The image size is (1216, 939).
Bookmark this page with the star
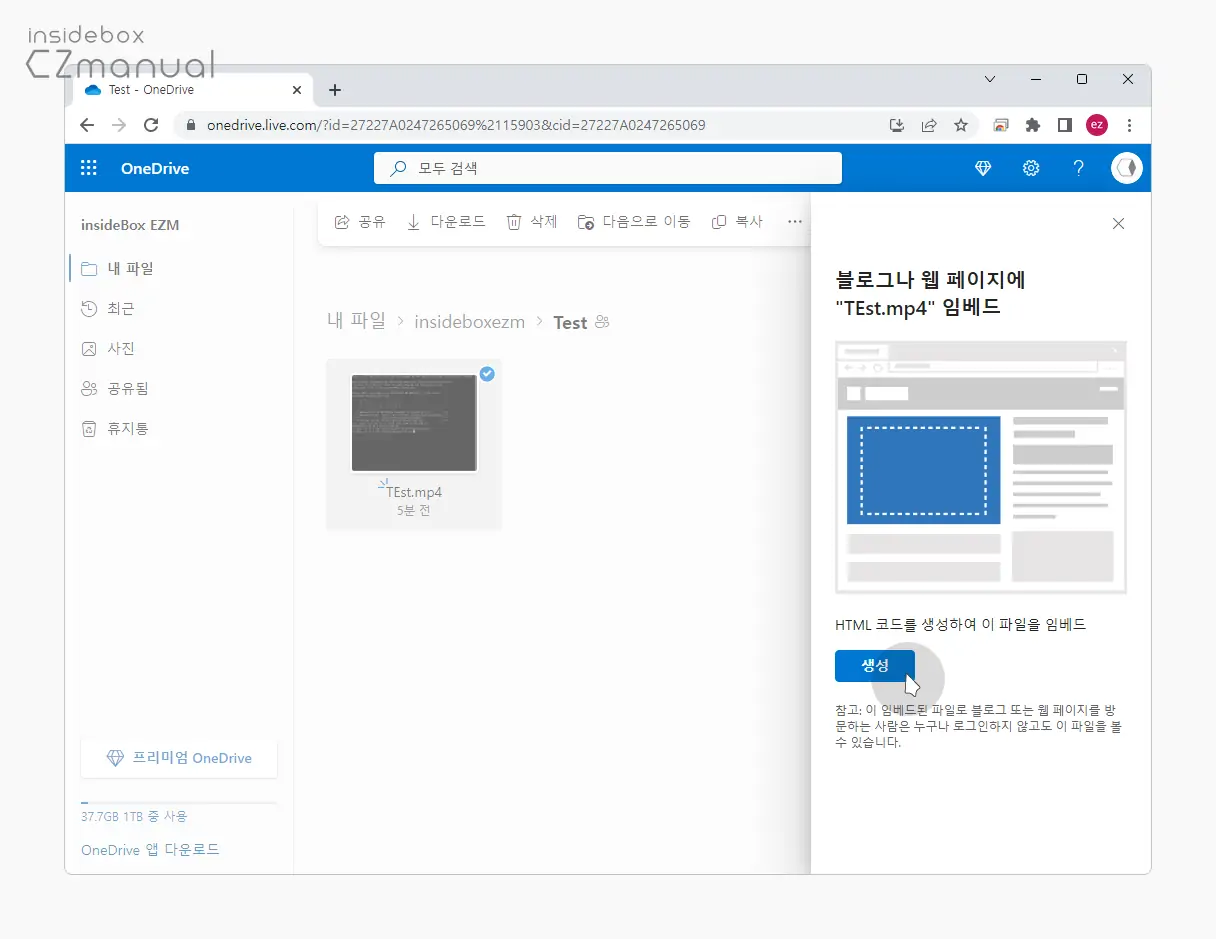coord(961,125)
